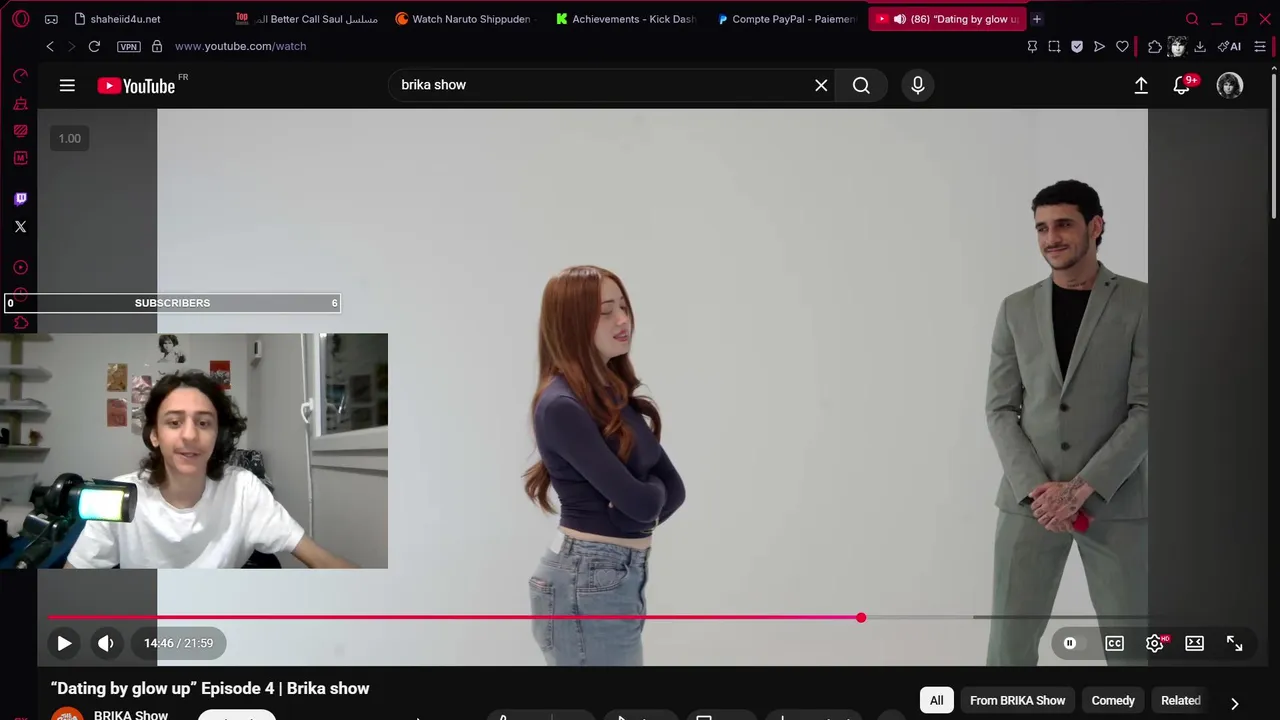Viewport: 1280px width, 720px height.
Task: Open Extensions cube icon in sidebar
Action: tap(20, 322)
